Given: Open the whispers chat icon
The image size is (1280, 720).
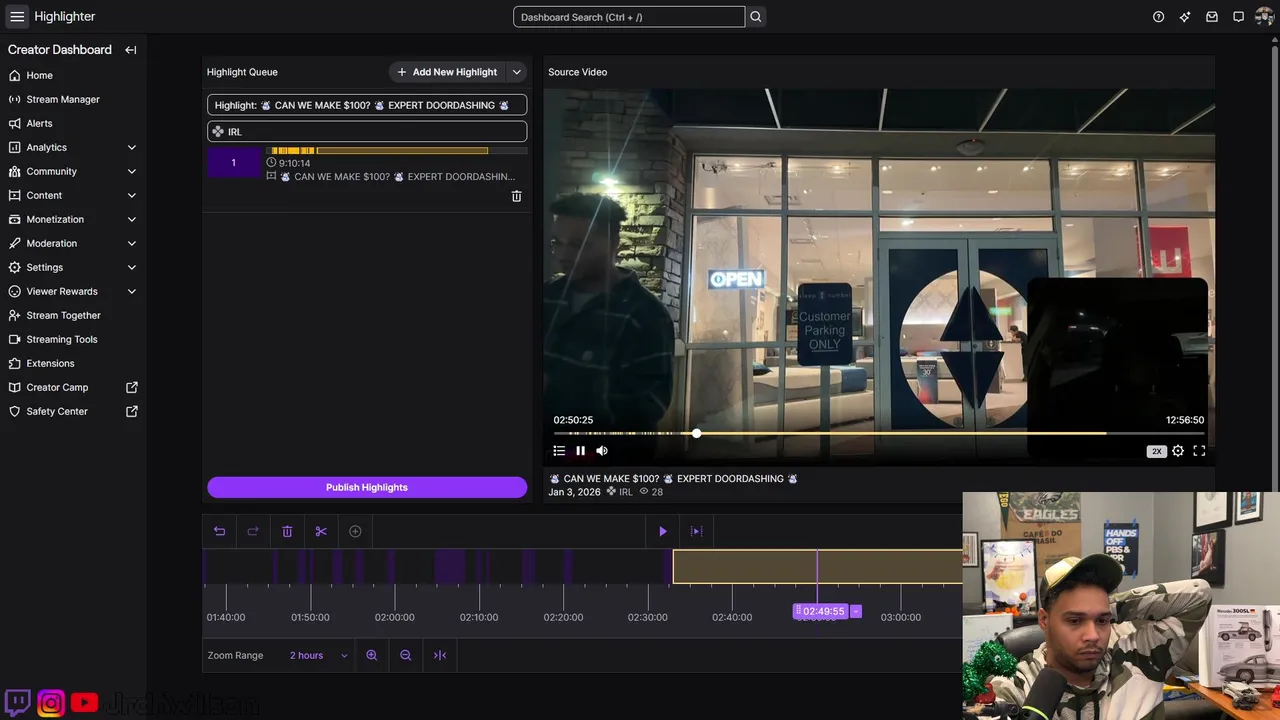Looking at the screenshot, I should [1238, 17].
